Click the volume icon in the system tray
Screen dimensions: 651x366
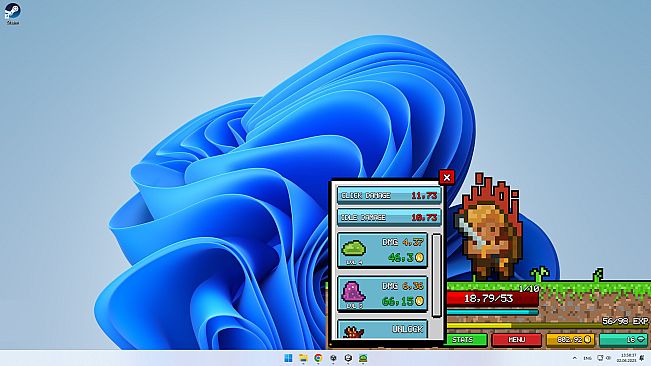608,358
